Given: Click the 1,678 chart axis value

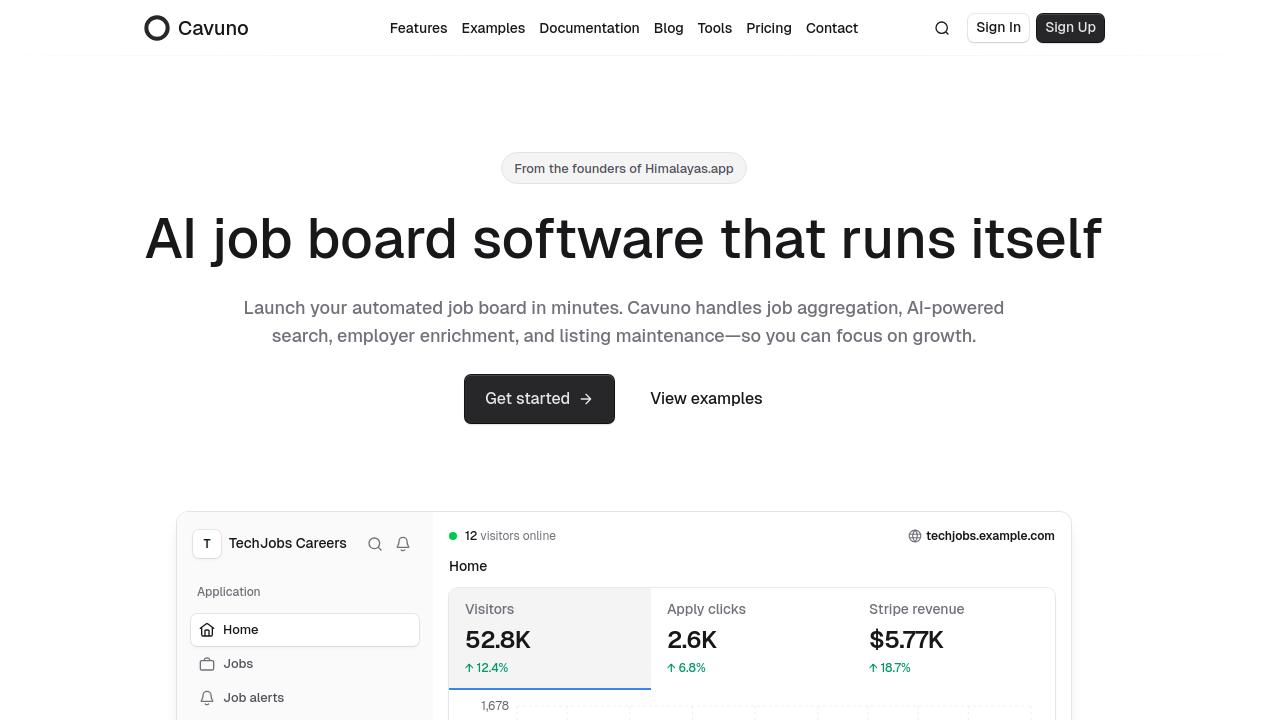Looking at the screenshot, I should [x=495, y=706].
